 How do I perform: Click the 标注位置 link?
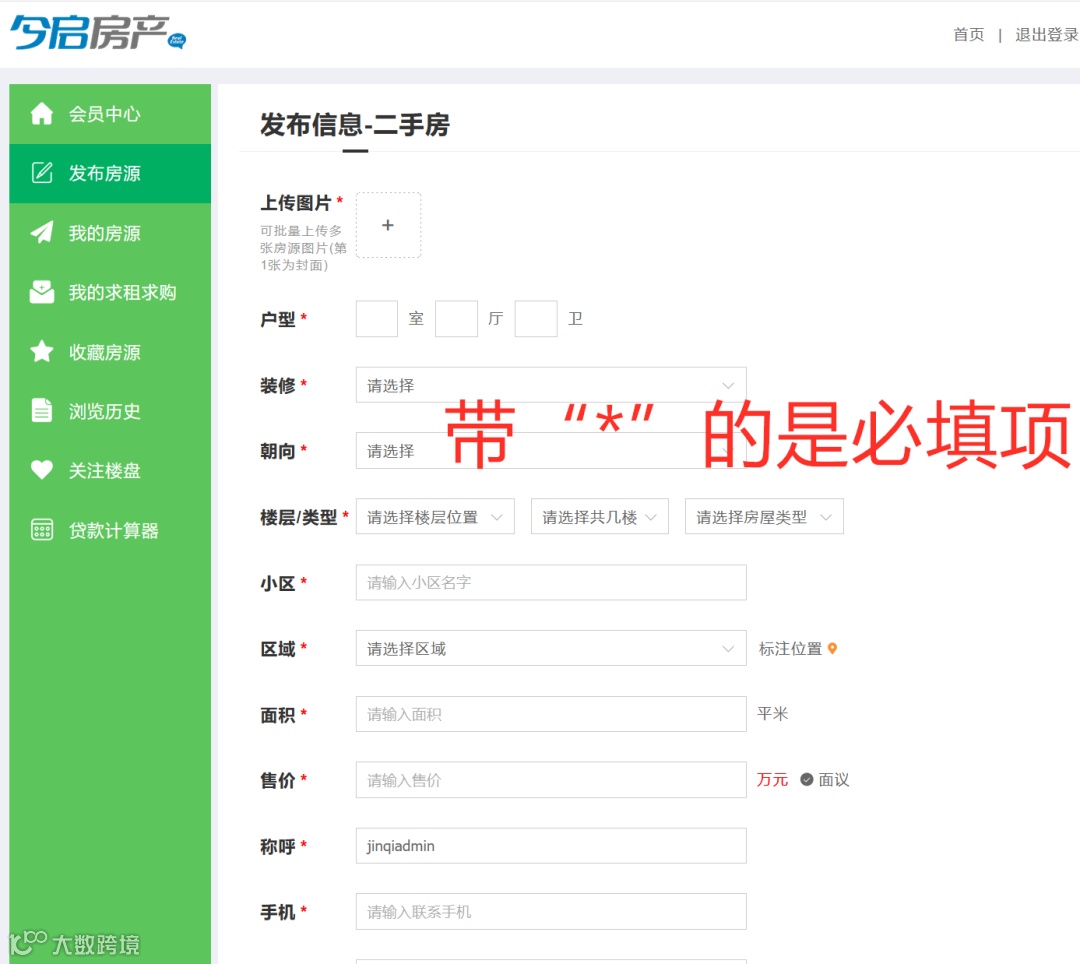791,649
